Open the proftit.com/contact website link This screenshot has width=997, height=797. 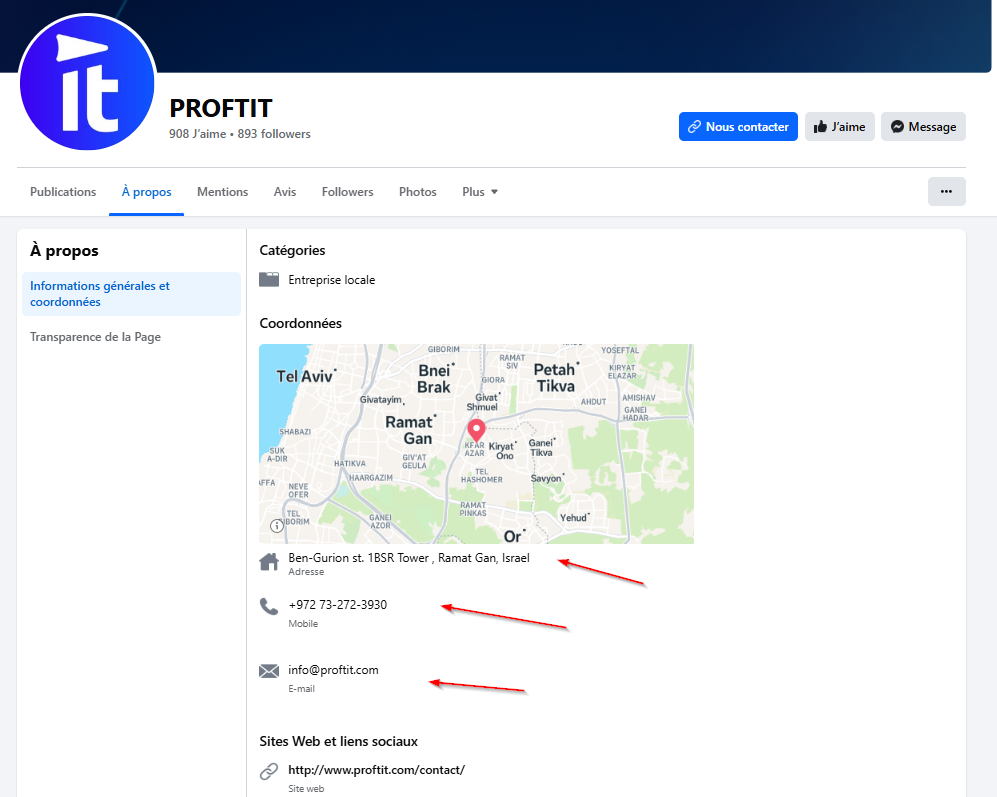(x=376, y=770)
